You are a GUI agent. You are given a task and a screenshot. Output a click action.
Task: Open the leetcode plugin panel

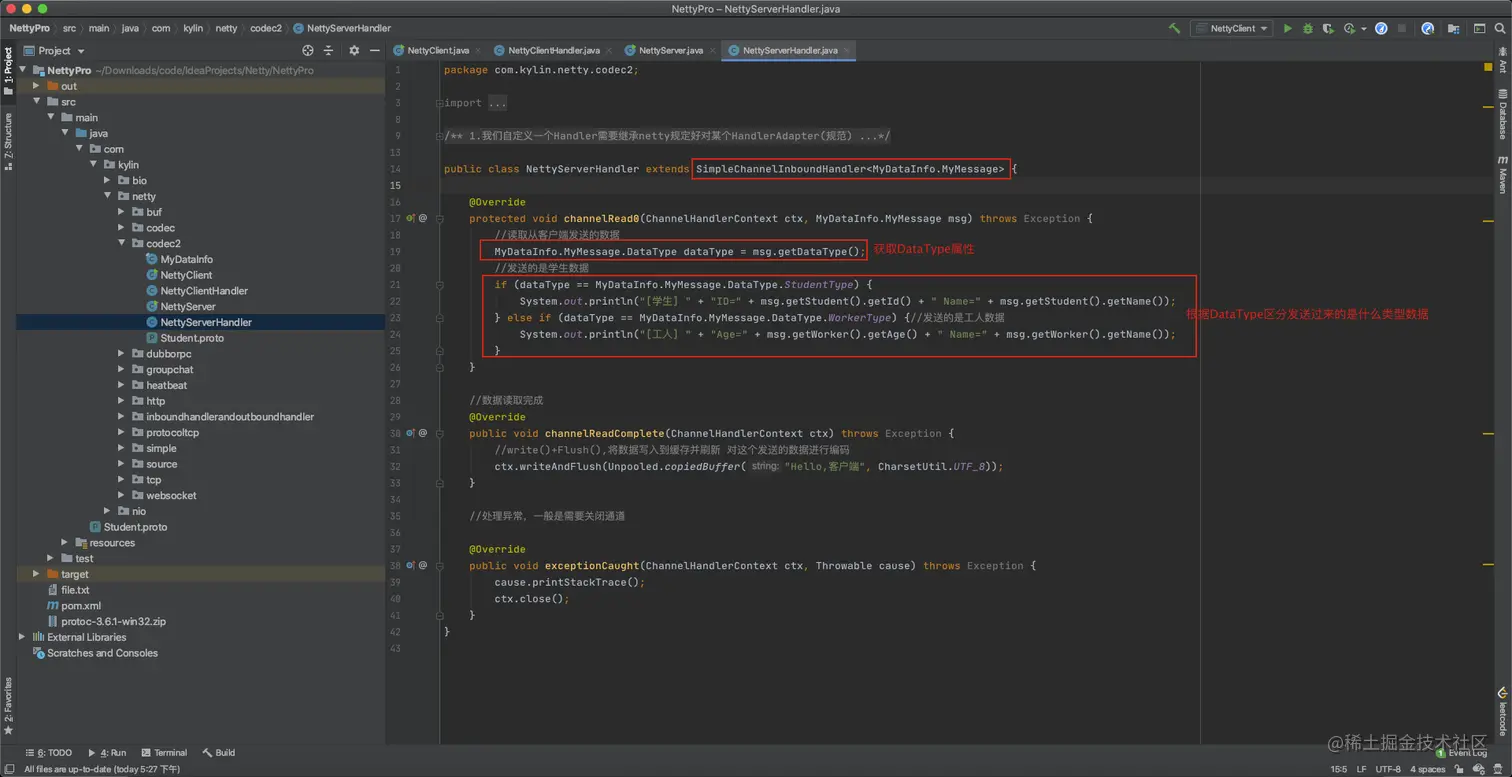coord(1502,711)
